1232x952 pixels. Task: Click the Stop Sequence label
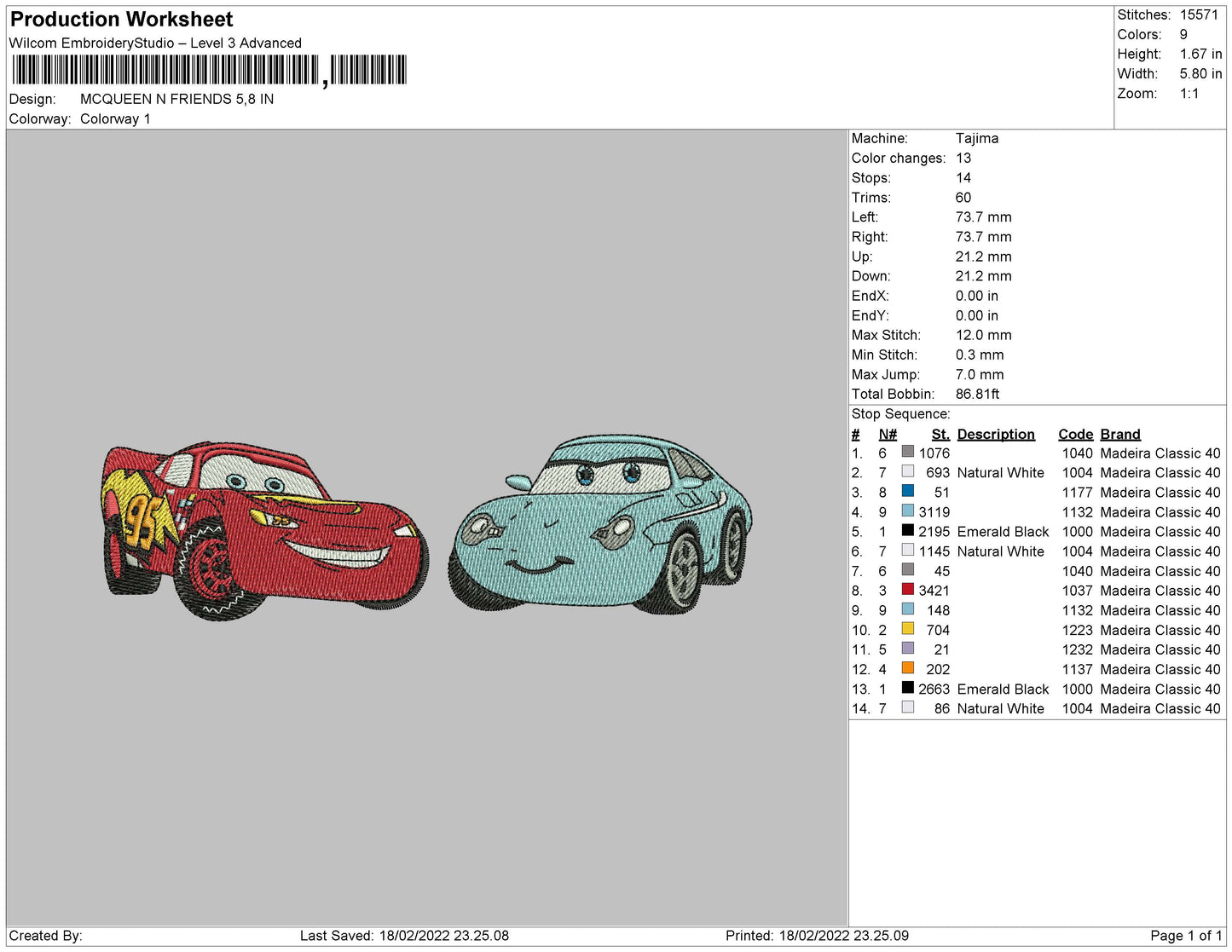click(x=900, y=414)
